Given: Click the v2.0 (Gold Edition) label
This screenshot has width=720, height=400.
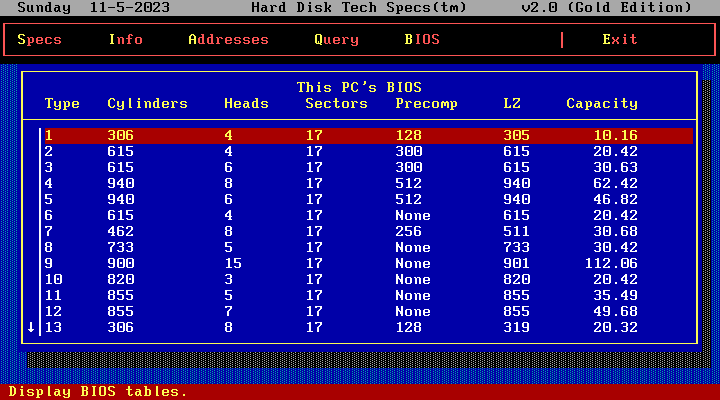Looking at the screenshot, I should [x=607, y=7].
